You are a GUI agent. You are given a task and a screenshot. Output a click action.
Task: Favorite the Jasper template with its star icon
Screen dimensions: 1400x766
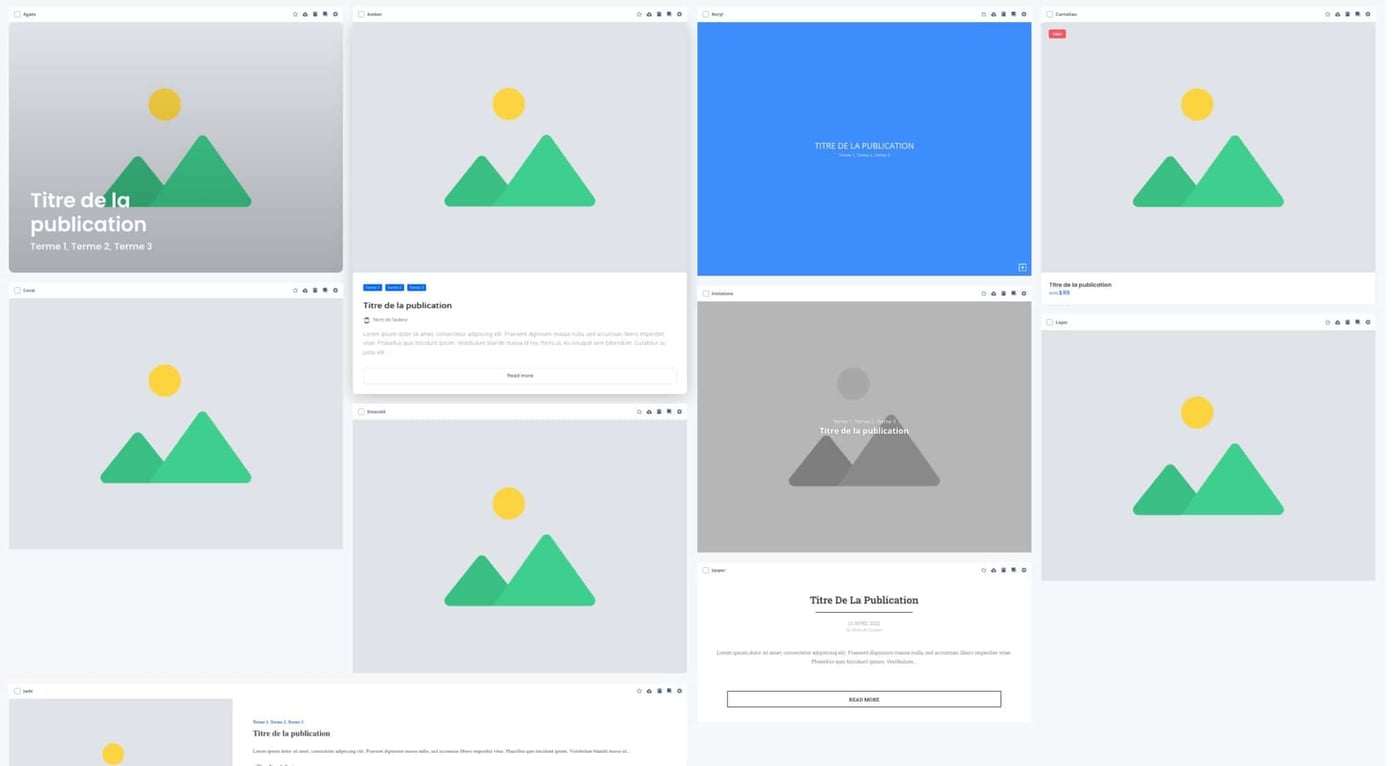pyautogui.click(x=983, y=570)
